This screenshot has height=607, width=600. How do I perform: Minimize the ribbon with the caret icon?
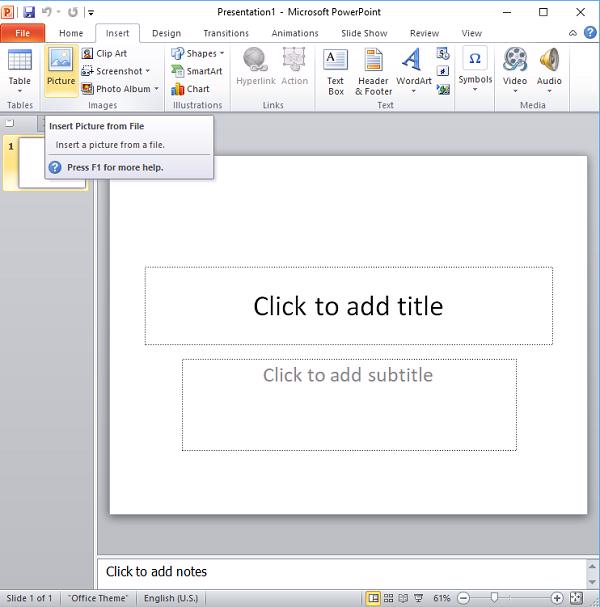(573, 33)
